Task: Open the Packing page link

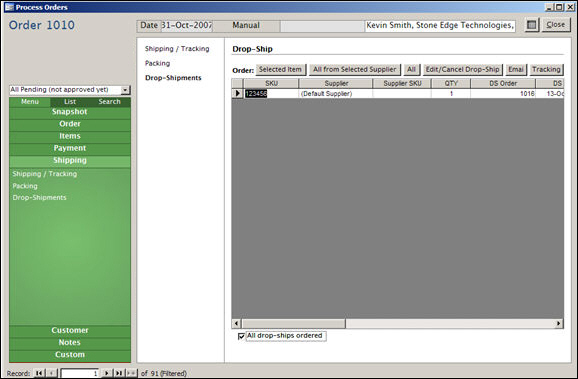Action: point(157,63)
